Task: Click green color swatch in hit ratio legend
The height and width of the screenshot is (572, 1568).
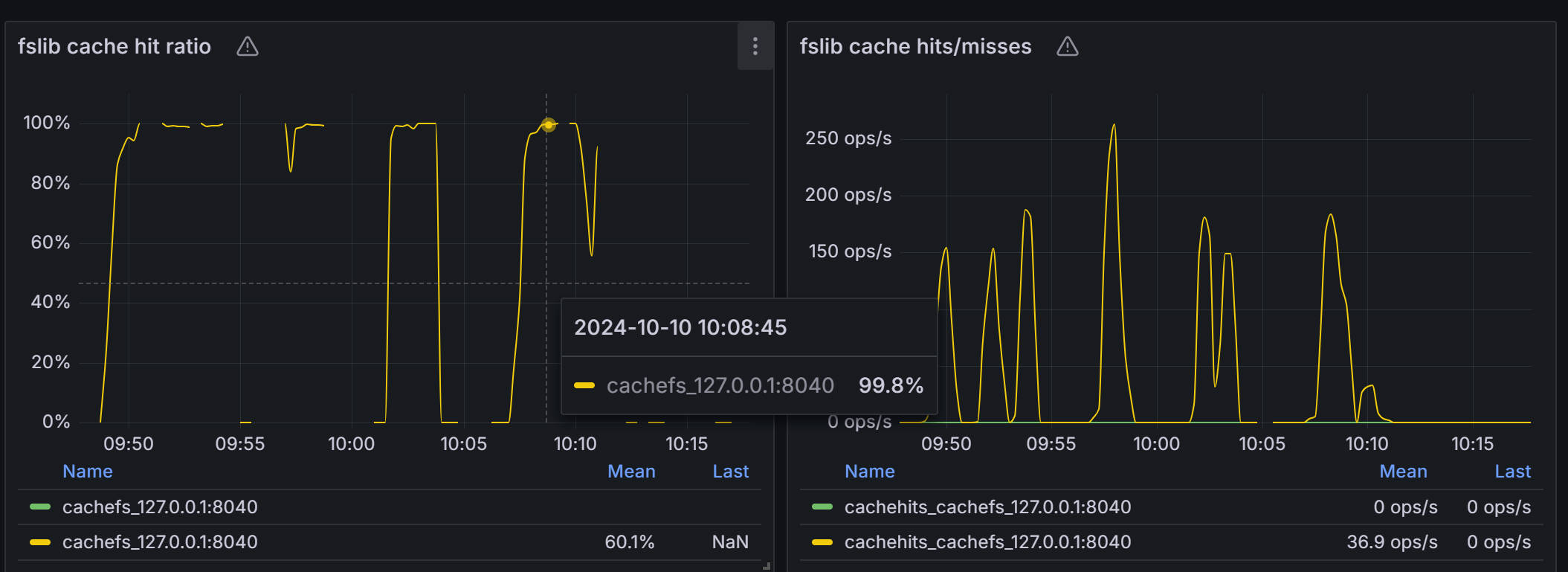Action: tap(40, 507)
